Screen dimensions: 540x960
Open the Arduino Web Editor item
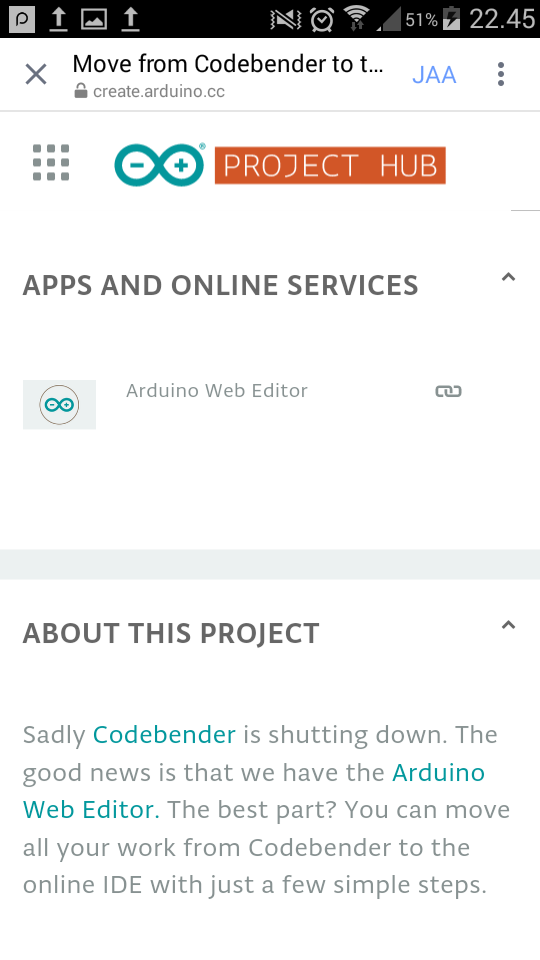pyautogui.click(x=217, y=391)
